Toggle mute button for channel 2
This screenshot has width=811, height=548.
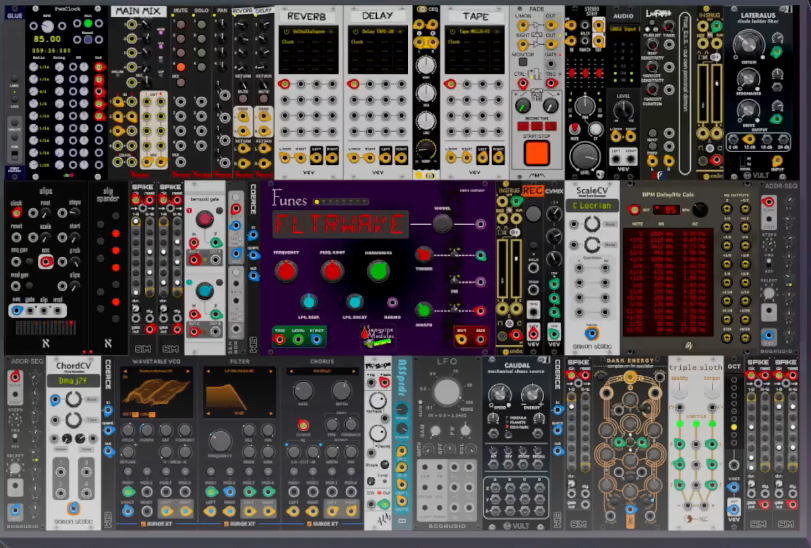click(181, 38)
